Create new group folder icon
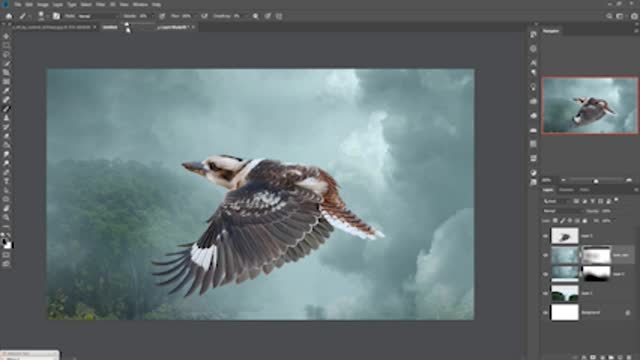Image resolution: width=640 pixels, height=360 pixels. (x=611, y=358)
